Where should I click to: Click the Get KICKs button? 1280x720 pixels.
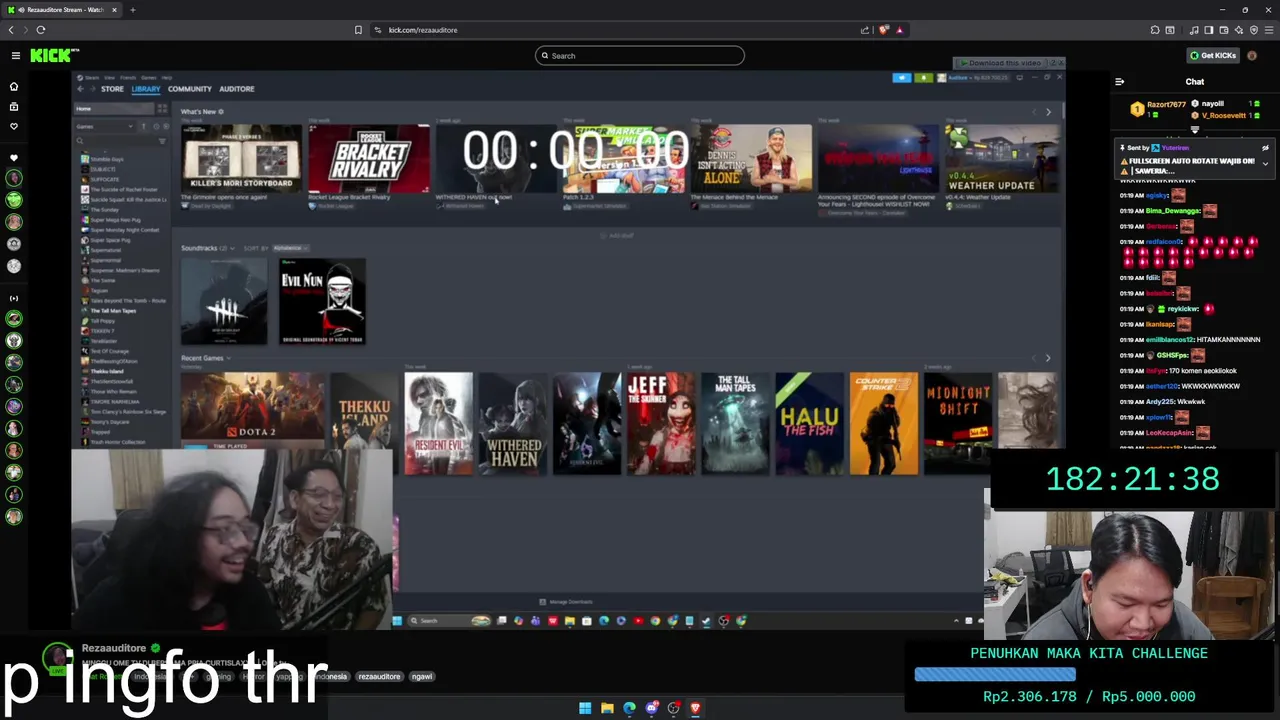click(x=1213, y=55)
